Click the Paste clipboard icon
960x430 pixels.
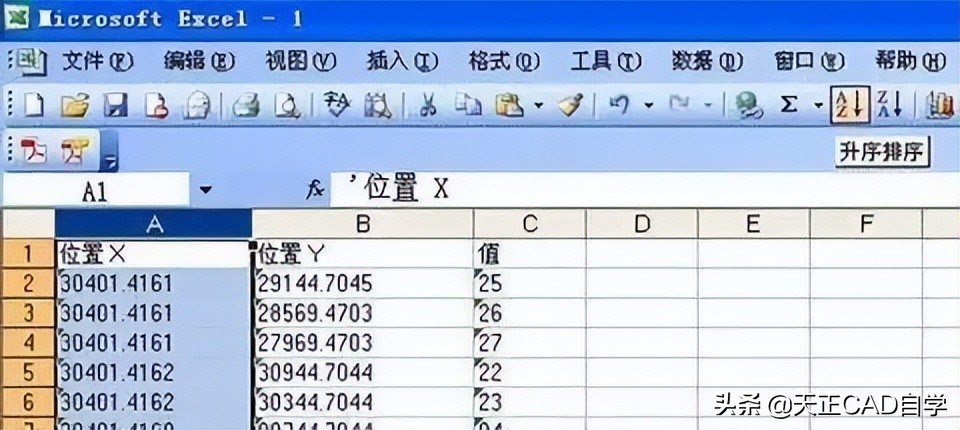[509, 107]
